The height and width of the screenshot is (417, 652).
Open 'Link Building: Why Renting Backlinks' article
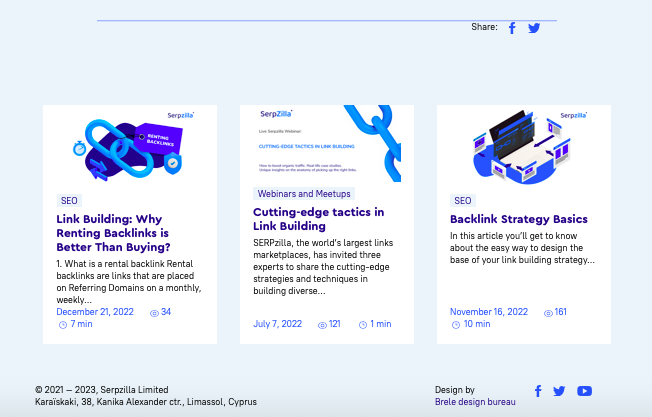pos(113,233)
